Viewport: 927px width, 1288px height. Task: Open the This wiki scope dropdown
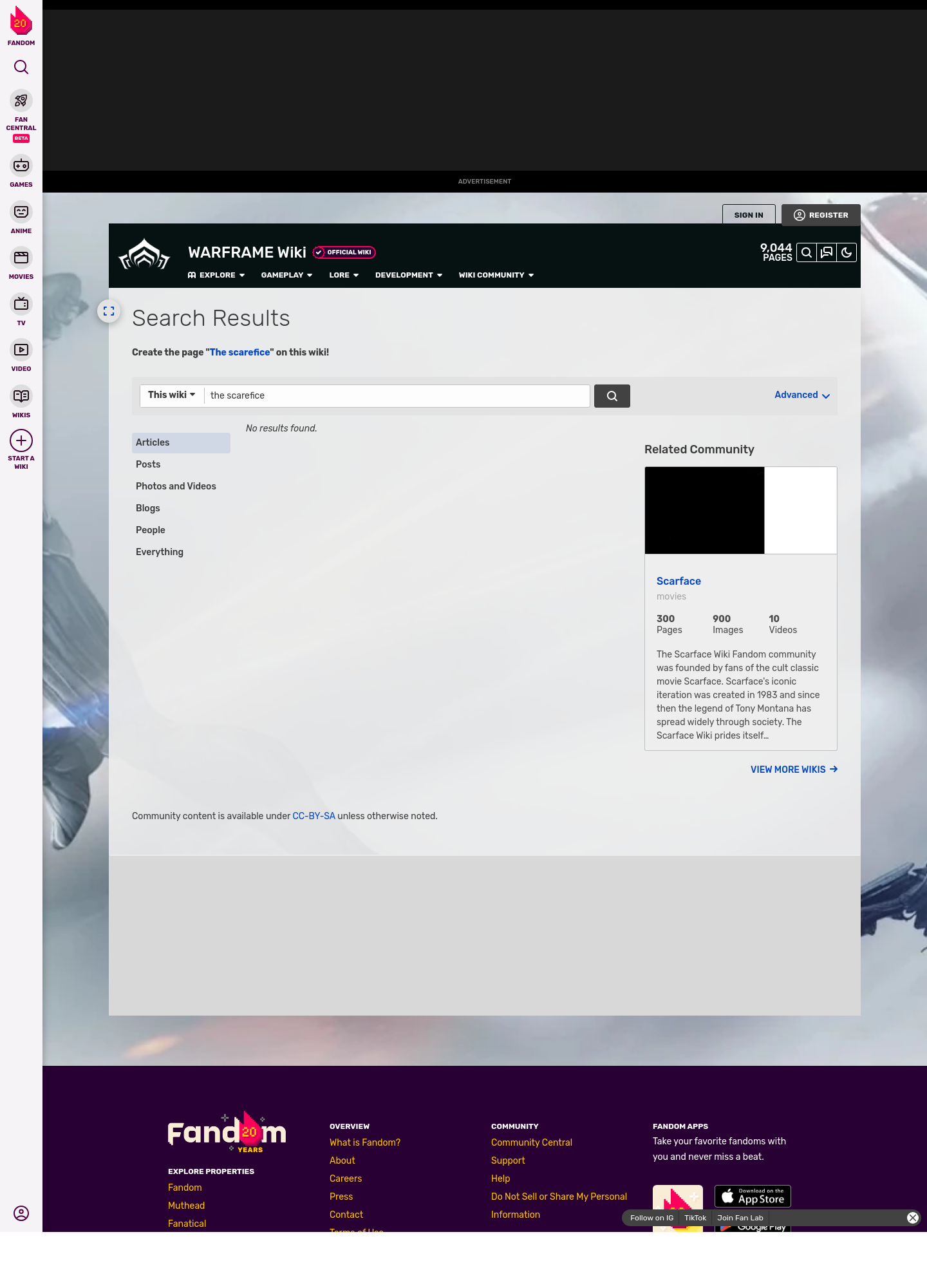172,395
